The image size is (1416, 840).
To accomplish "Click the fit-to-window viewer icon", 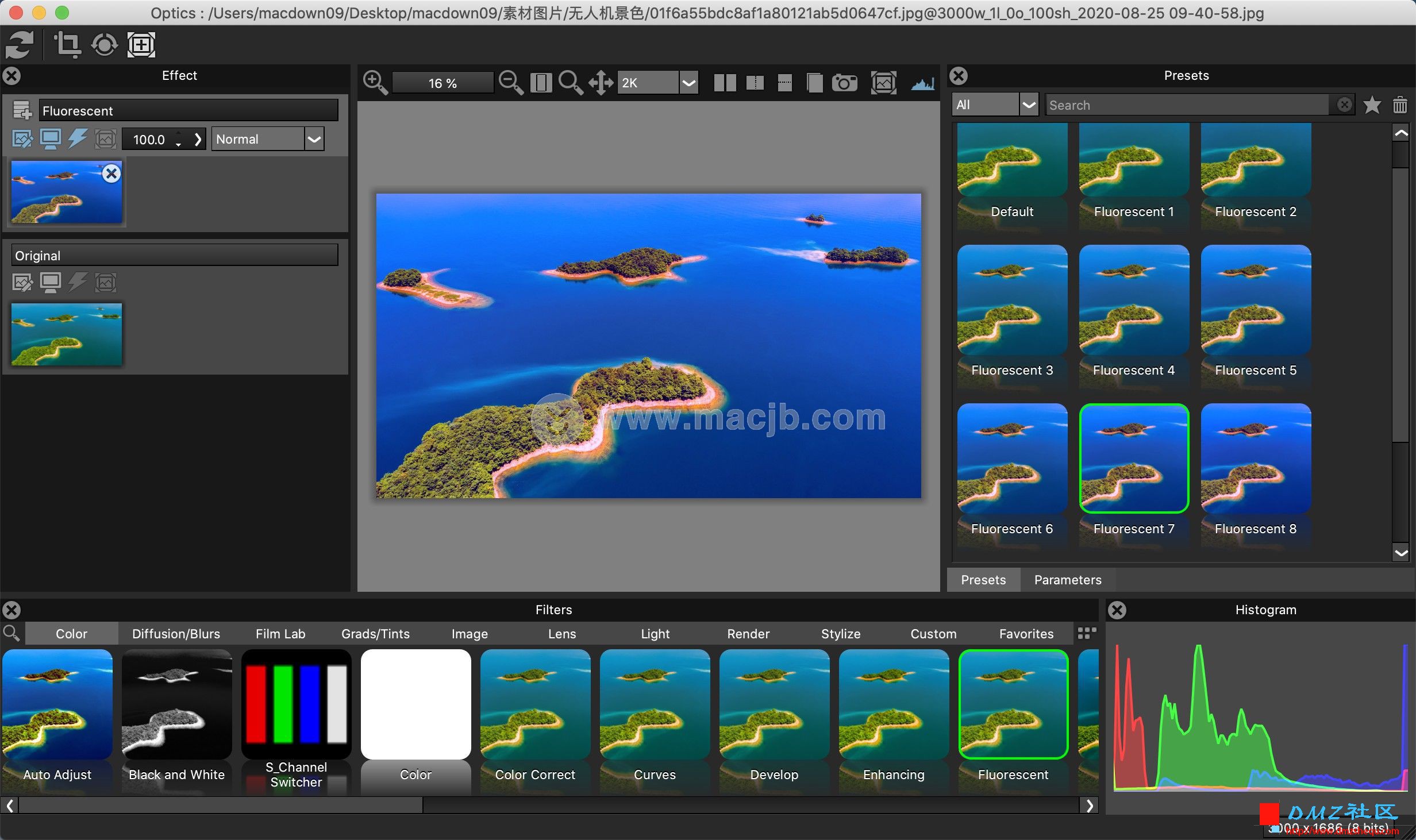I will click(541, 83).
